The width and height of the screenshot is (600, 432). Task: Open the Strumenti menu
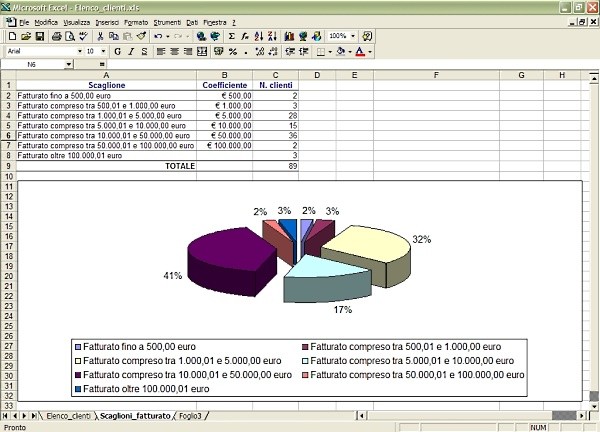(167, 21)
